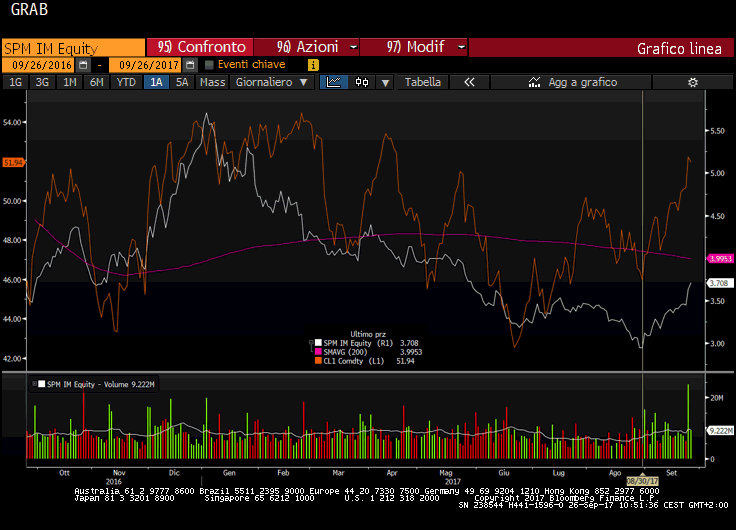Click the Agg a grafico button
736x530 pixels.
point(571,82)
